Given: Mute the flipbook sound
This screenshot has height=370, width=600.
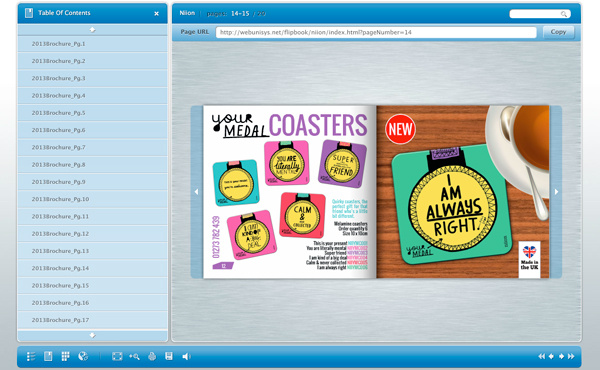Looking at the screenshot, I should [x=186, y=357].
